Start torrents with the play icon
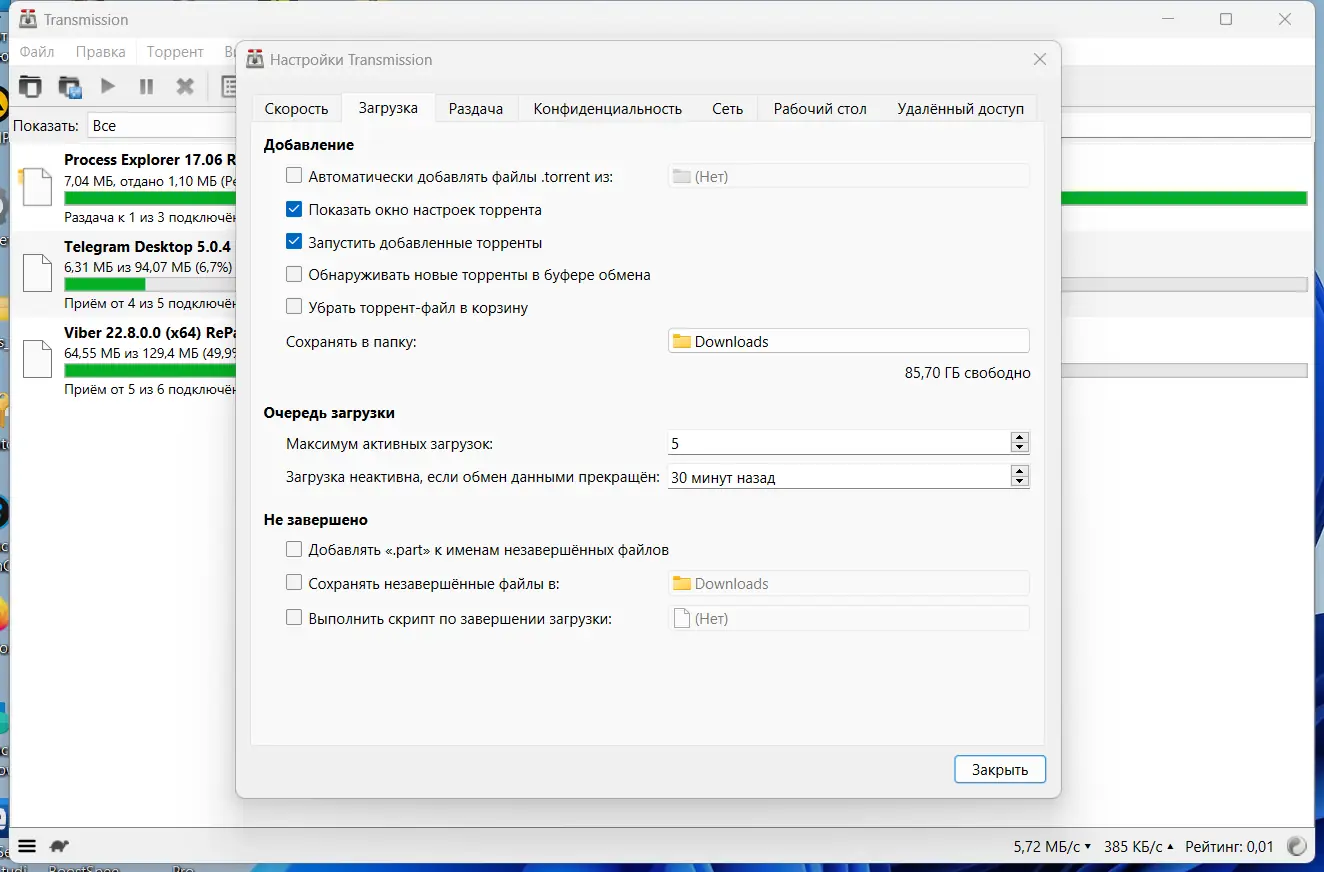1324x872 pixels. pos(108,87)
